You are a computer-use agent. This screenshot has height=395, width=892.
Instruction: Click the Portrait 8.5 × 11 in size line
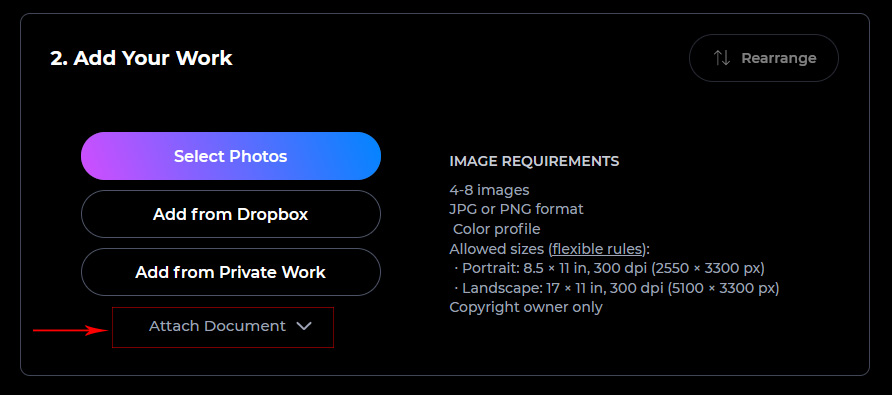[609, 268]
